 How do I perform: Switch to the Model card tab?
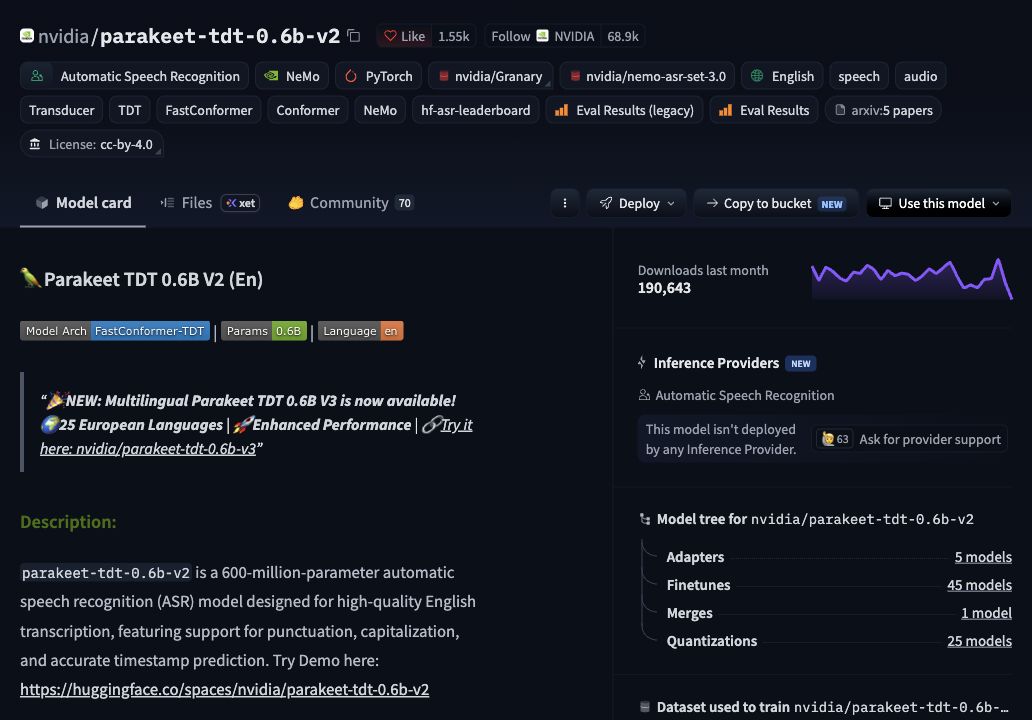pyautogui.click(x=83, y=203)
